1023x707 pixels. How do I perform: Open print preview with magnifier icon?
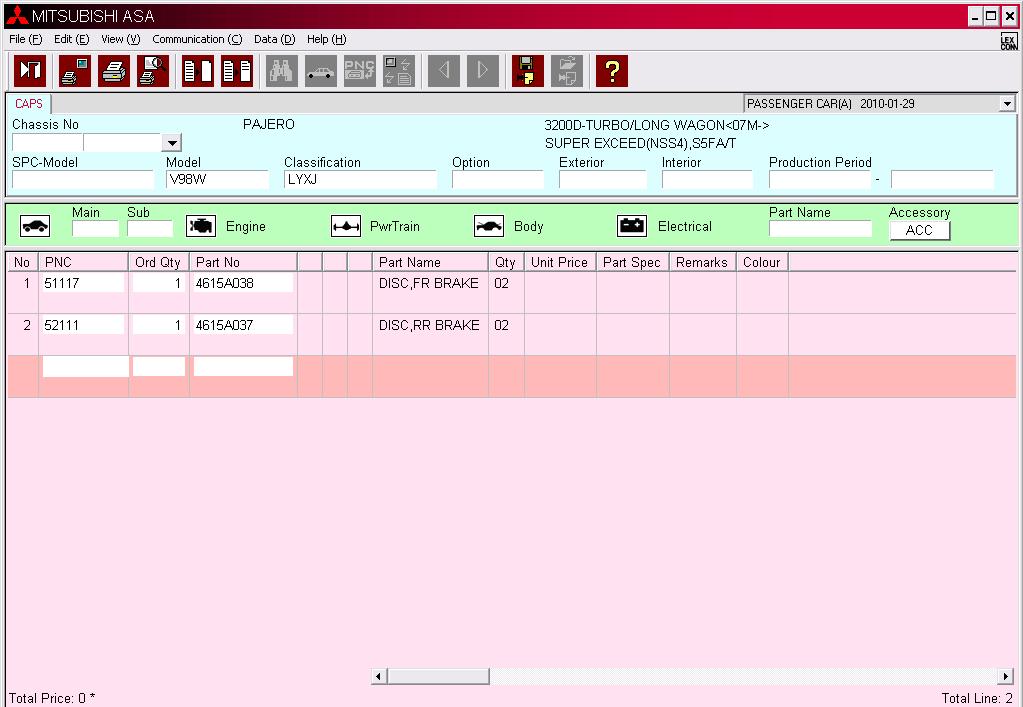click(153, 71)
